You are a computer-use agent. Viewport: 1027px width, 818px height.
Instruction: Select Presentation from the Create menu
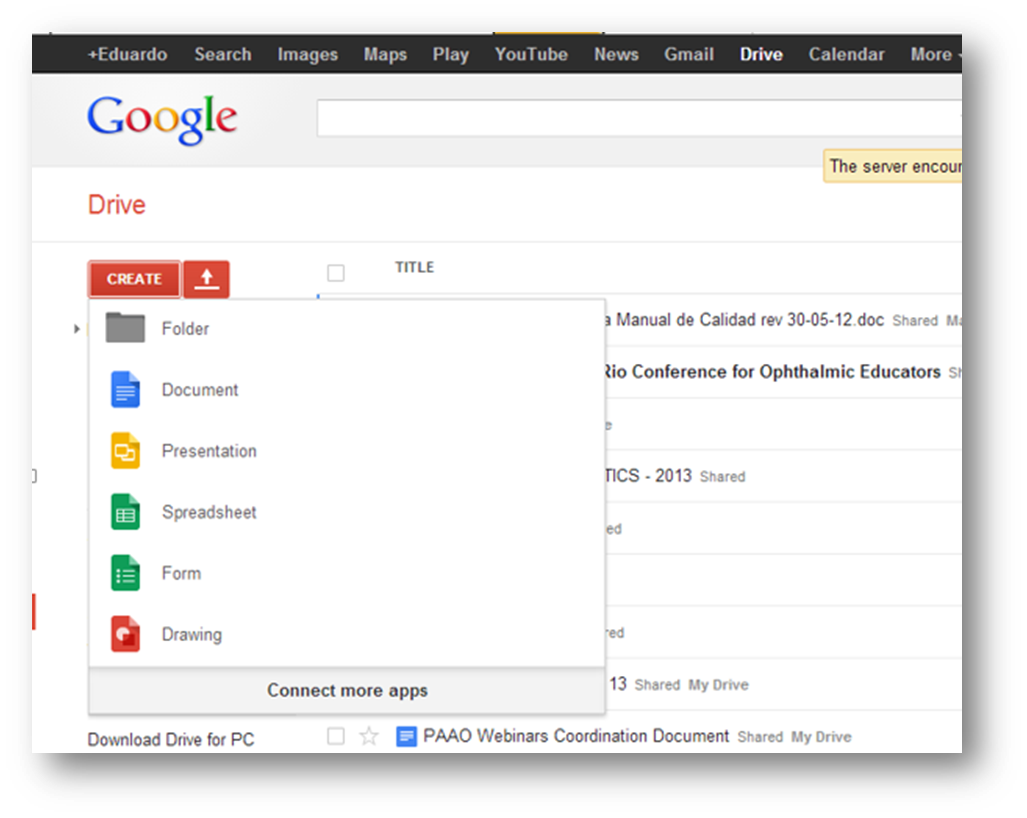pyautogui.click(x=209, y=451)
